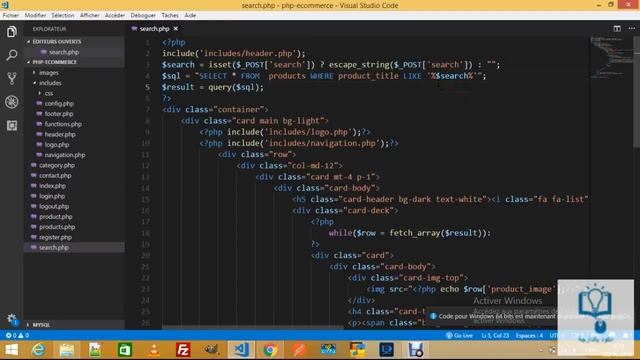Close the search.php editor tab
Image resolution: width=640 pixels, height=360 pixels.
coord(176,29)
